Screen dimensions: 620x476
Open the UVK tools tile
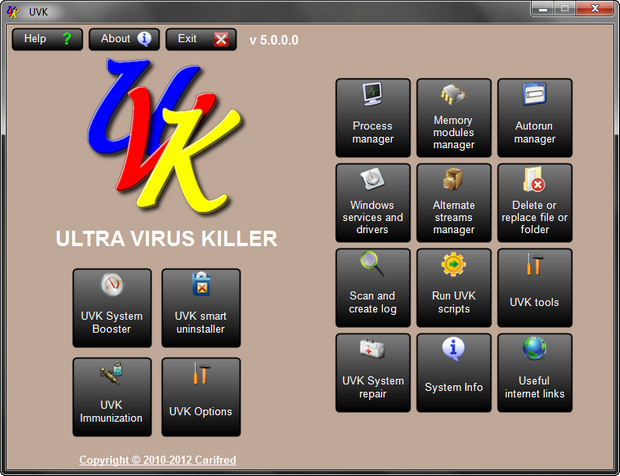(535, 288)
